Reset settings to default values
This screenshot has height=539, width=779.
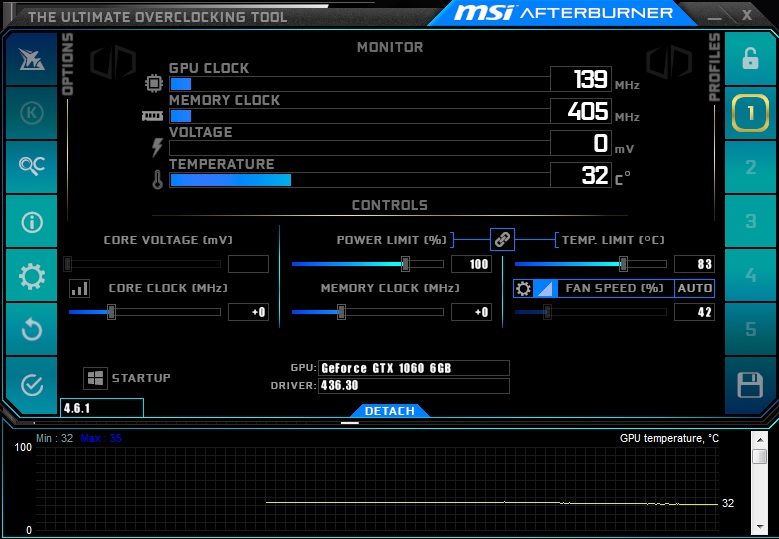(x=31, y=329)
